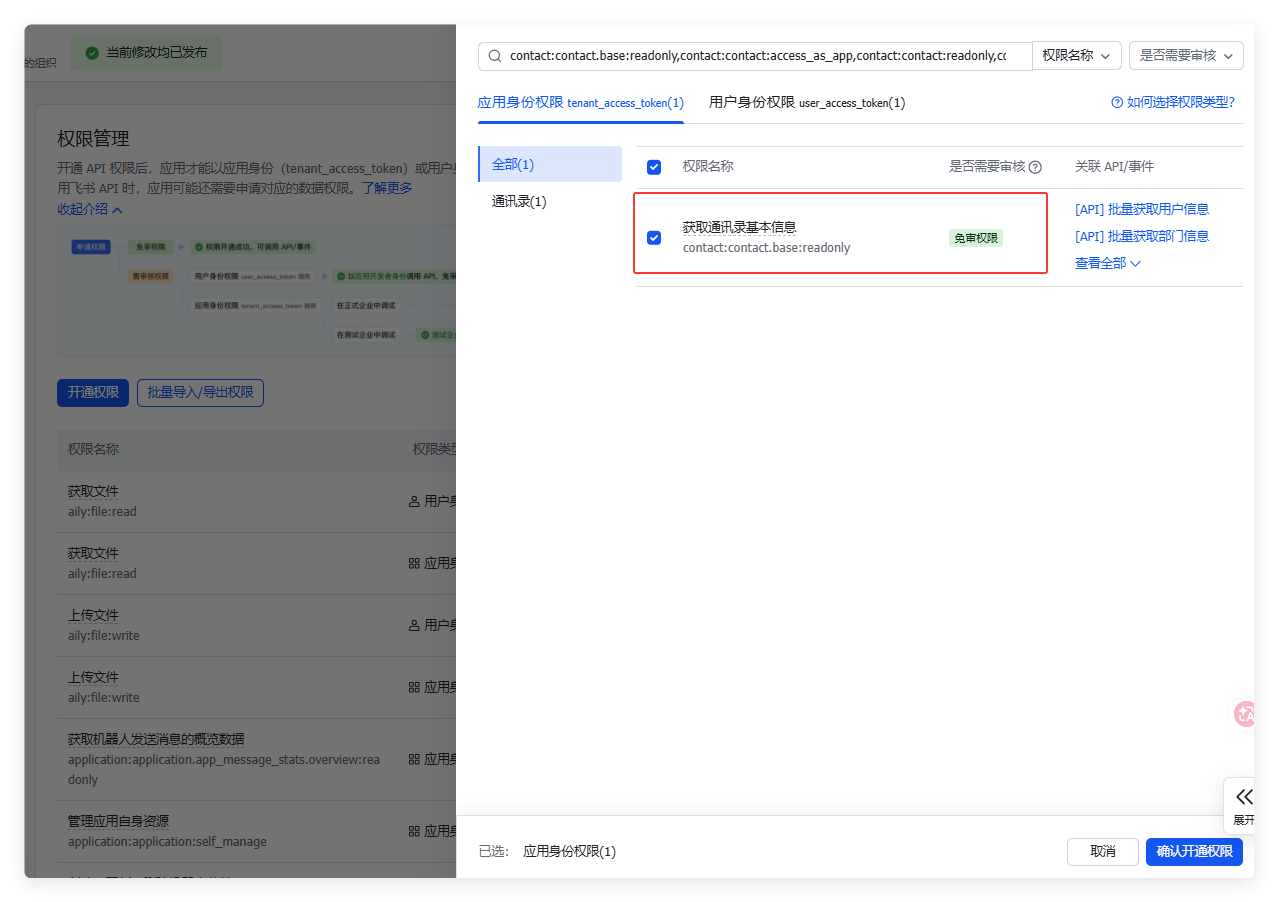Viewport: 1278px width, 902px height.
Task: Open the 是否需要审核 filter dropdown
Action: click(x=1186, y=56)
